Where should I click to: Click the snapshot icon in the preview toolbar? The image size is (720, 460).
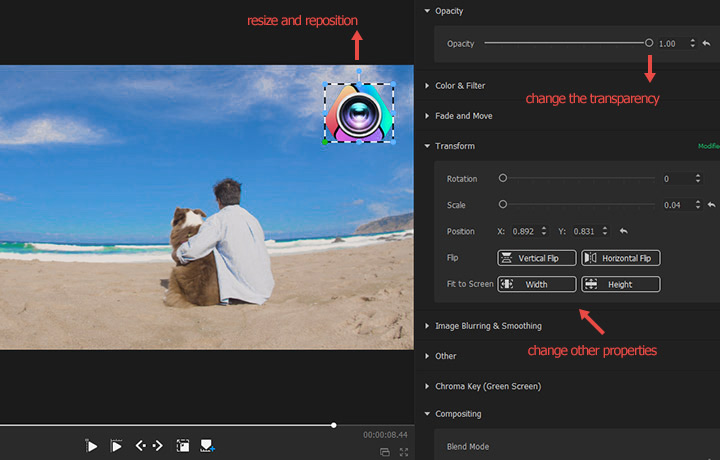pos(183,446)
